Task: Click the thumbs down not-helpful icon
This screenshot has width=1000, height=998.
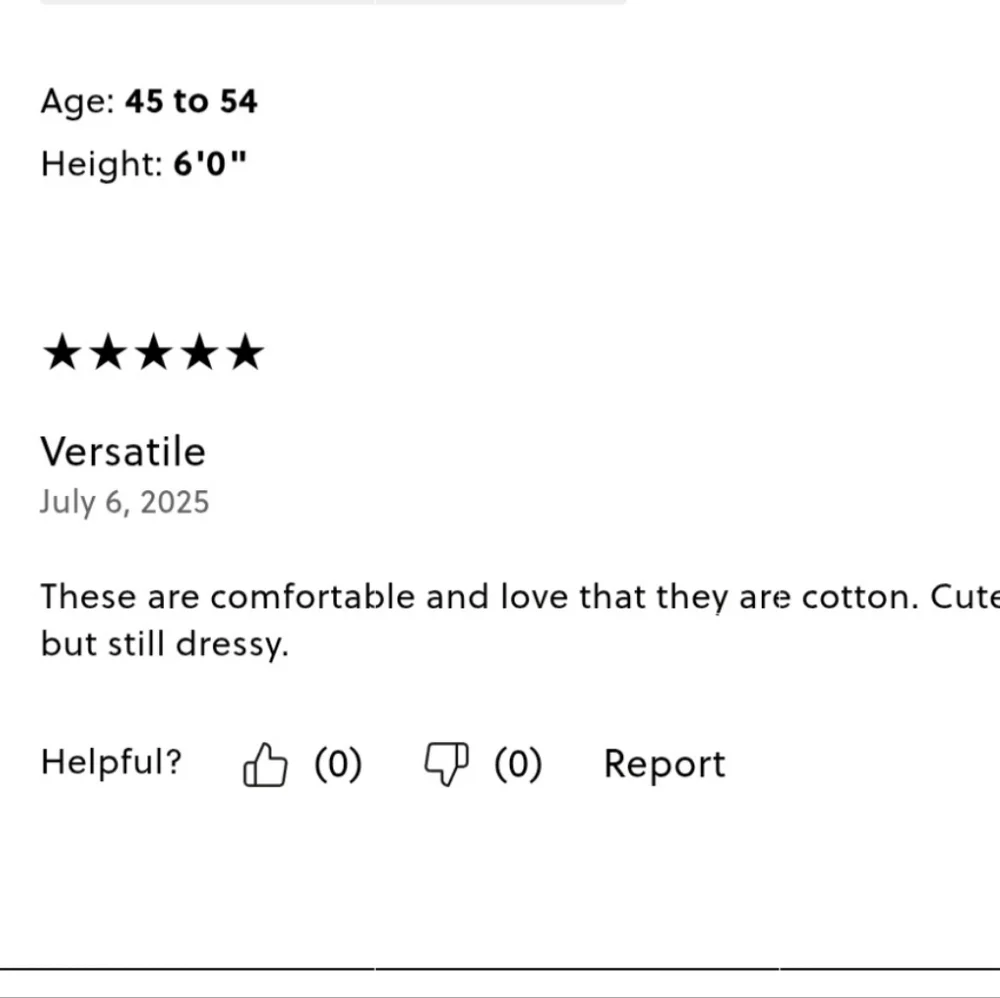Action: click(446, 764)
